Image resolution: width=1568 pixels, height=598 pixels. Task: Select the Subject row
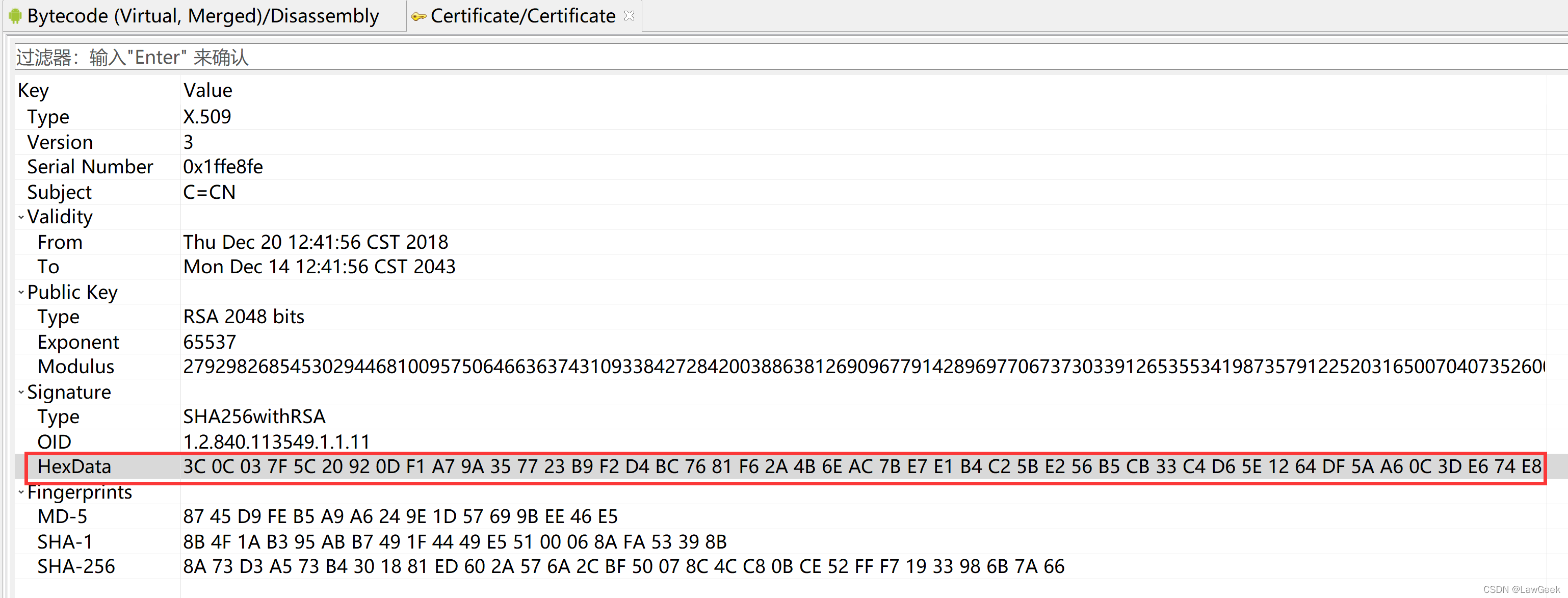(780, 192)
